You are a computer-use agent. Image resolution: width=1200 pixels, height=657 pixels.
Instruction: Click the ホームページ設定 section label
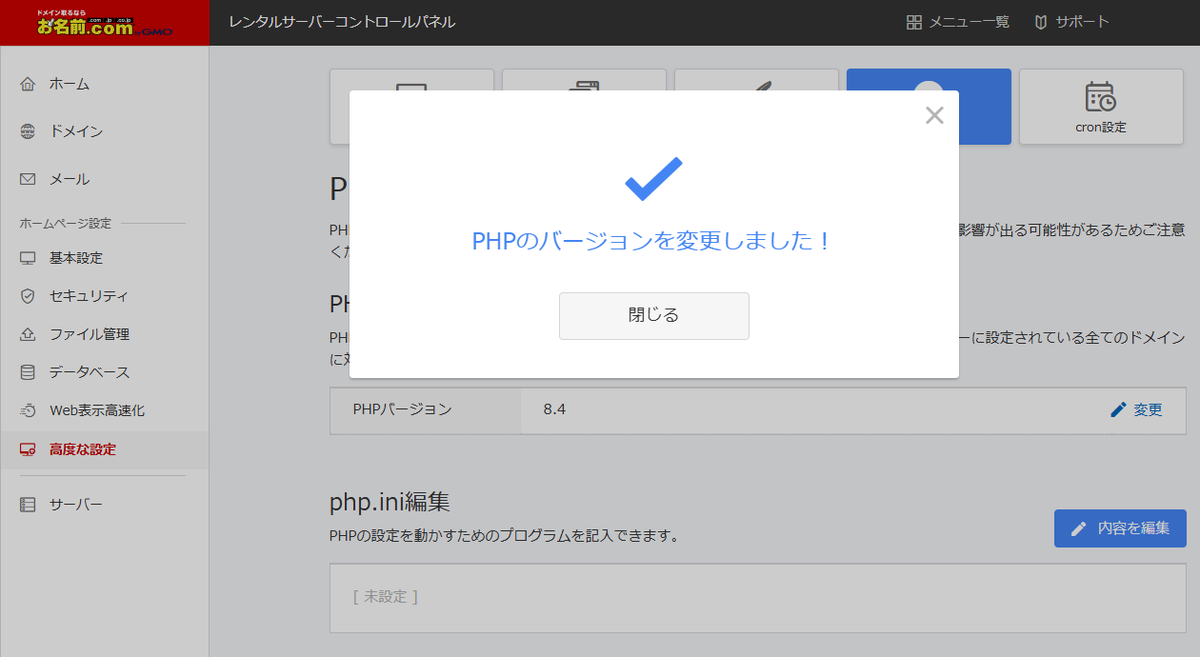tap(66, 223)
